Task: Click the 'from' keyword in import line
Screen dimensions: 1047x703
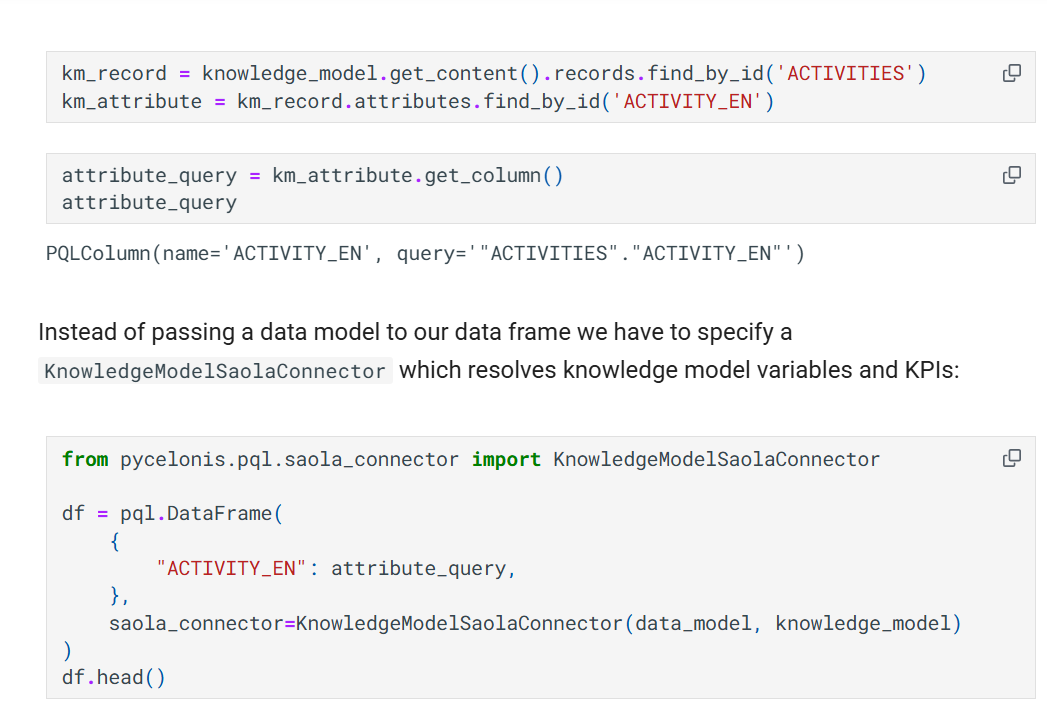Action: [x=85, y=459]
